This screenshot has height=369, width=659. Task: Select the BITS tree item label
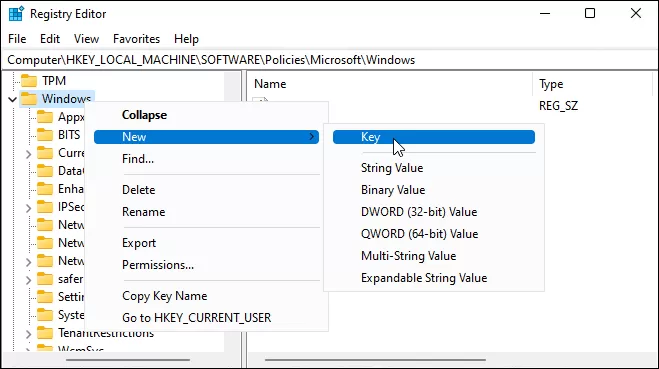pos(69,135)
